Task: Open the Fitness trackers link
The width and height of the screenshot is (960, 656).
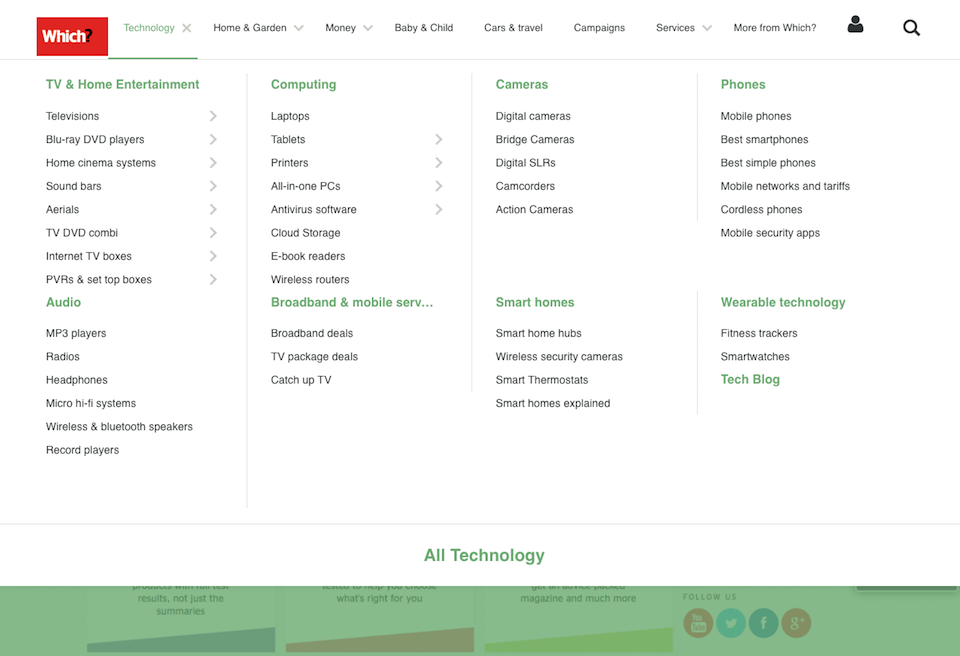Action: click(758, 333)
